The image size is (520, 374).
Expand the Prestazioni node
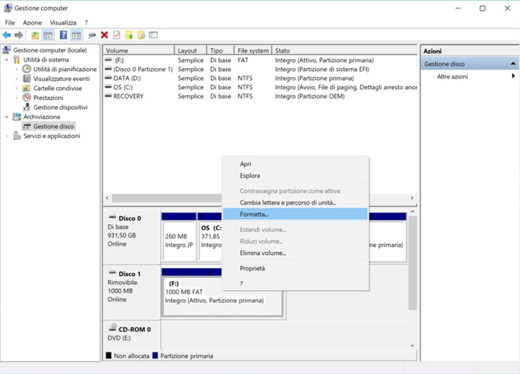pyautogui.click(x=17, y=98)
